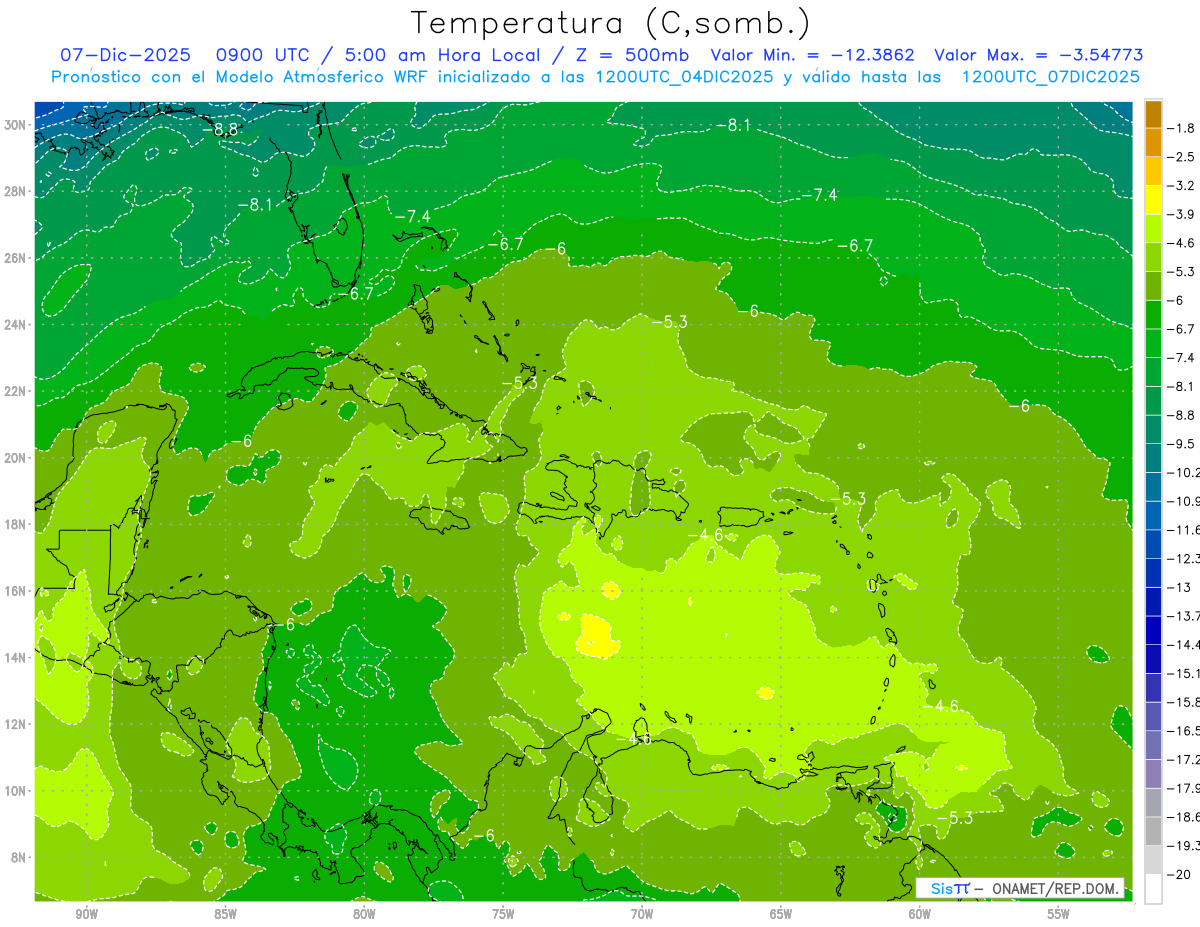Click the '30N' latitude axis label
This screenshot has height=927, width=1200.
[17, 125]
